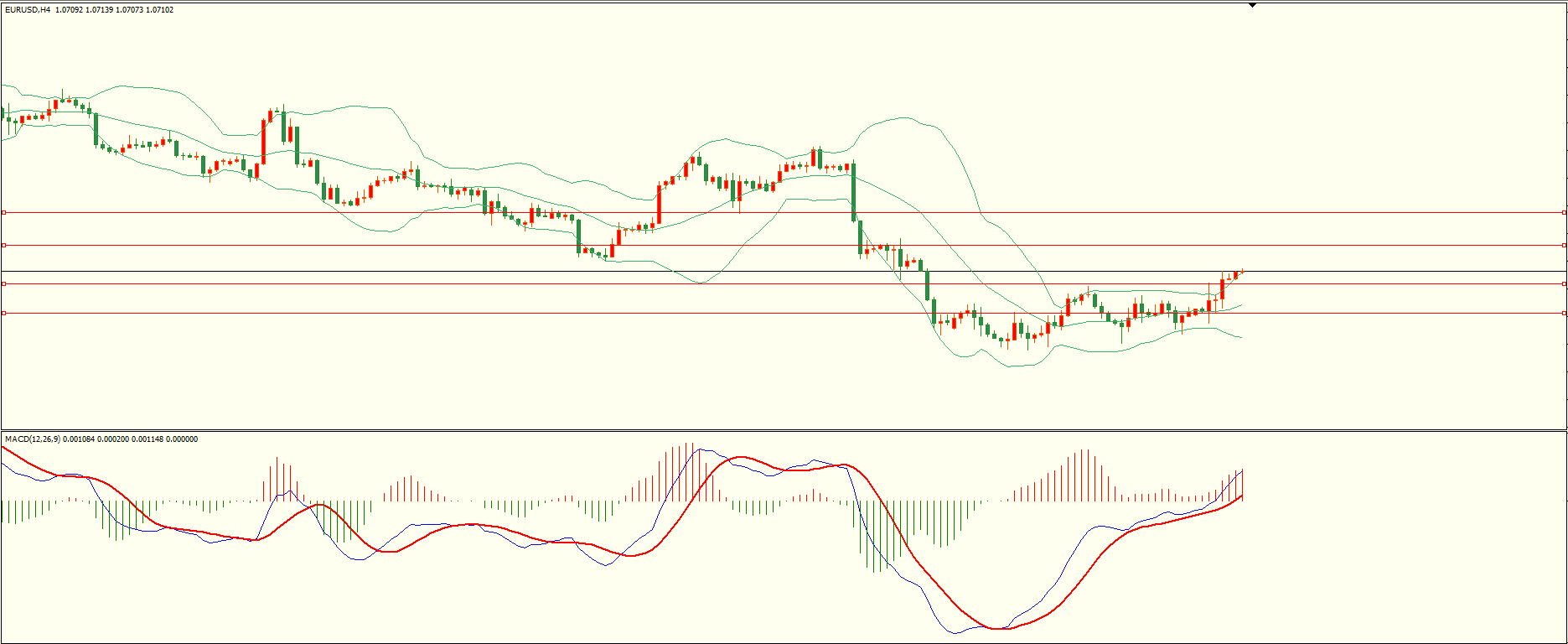Image resolution: width=1568 pixels, height=644 pixels.
Task: Select right handle of second-highest red line
Action: point(1564,246)
